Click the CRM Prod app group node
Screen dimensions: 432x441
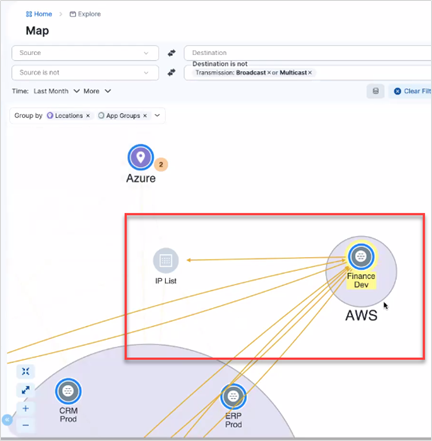coord(68,391)
